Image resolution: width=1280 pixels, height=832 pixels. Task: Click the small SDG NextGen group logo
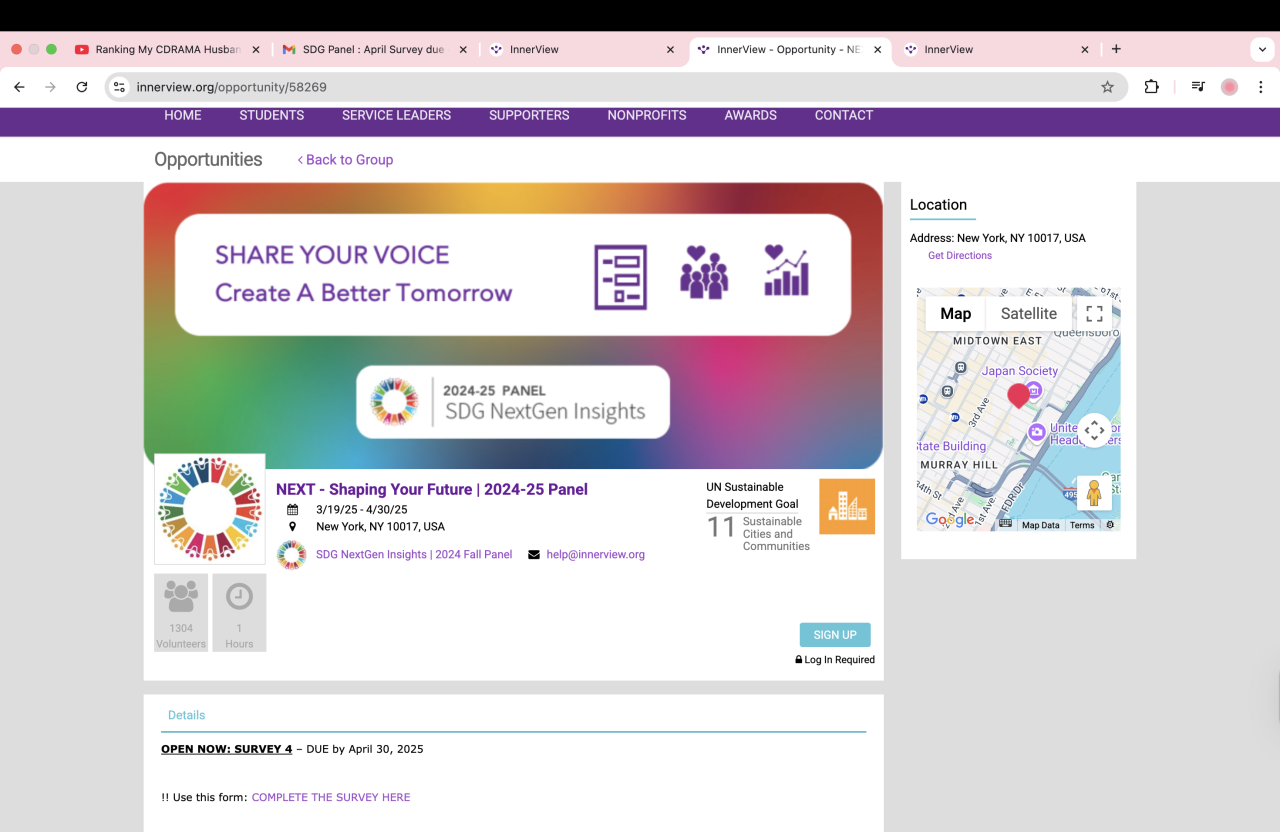(x=292, y=555)
